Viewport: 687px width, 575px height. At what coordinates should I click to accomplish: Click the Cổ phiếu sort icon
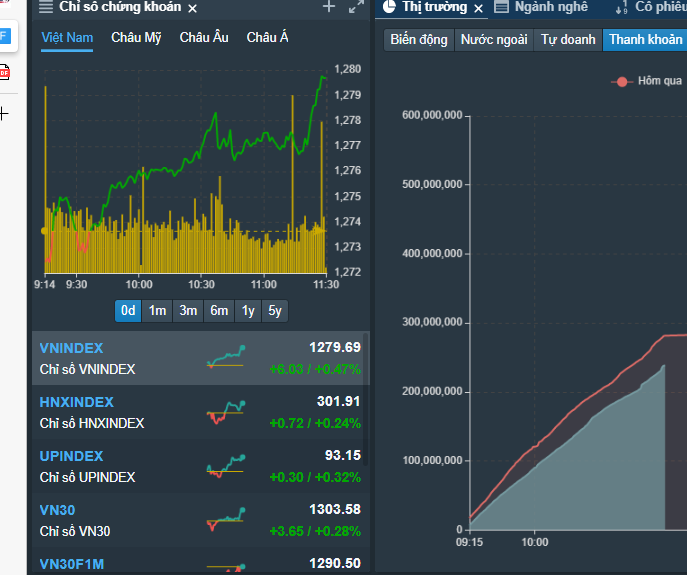(x=622, y=7)
